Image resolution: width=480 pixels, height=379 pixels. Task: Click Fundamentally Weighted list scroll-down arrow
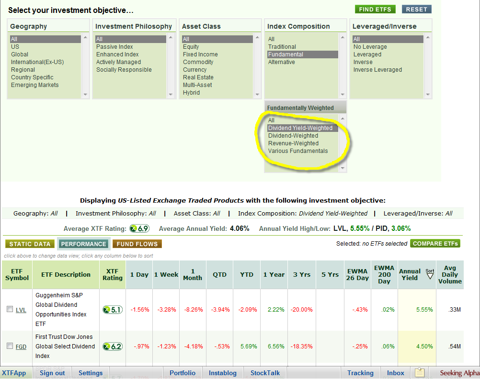coord(343,168)
